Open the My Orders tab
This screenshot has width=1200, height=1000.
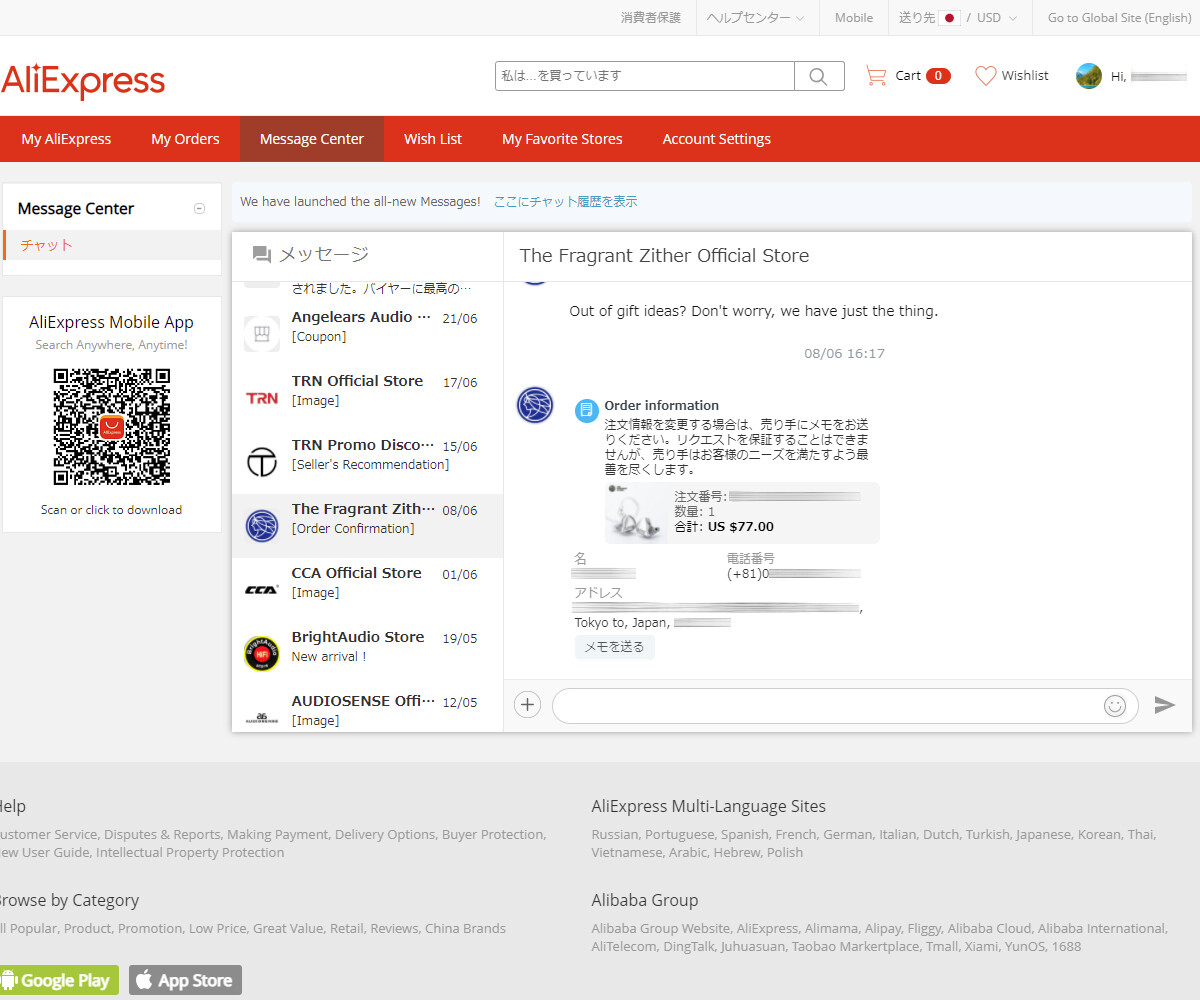(185, 139)
